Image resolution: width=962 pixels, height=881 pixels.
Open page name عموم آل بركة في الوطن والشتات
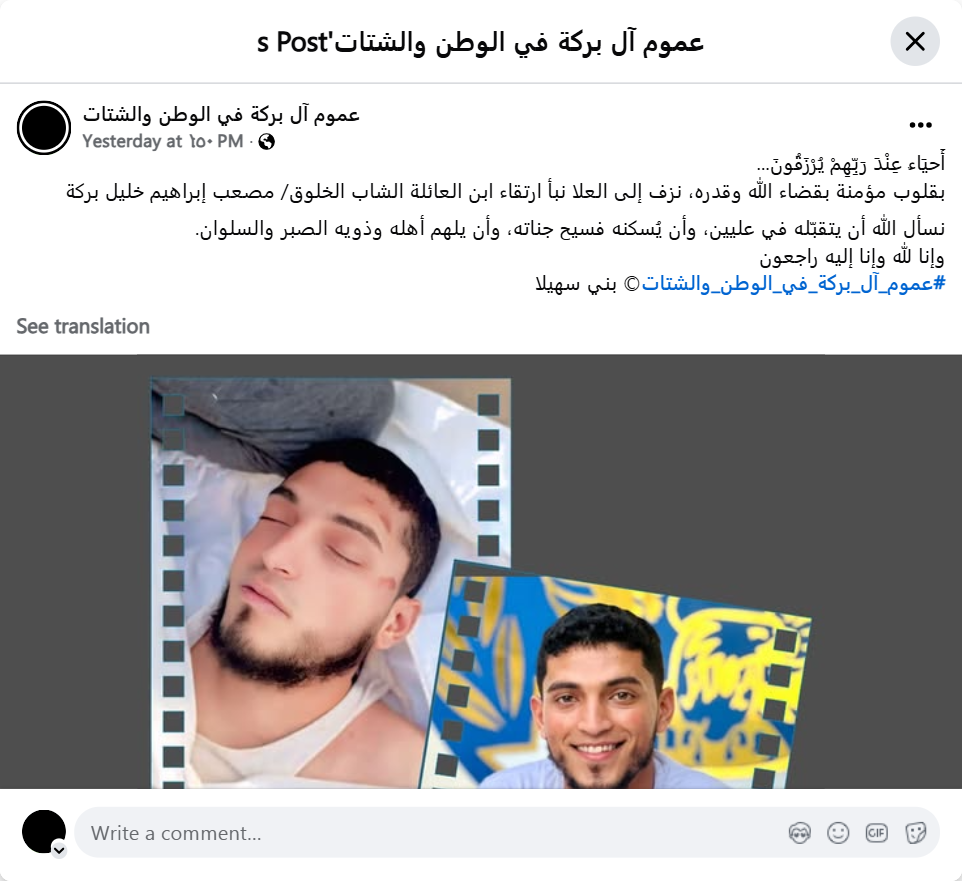[221, 114]
